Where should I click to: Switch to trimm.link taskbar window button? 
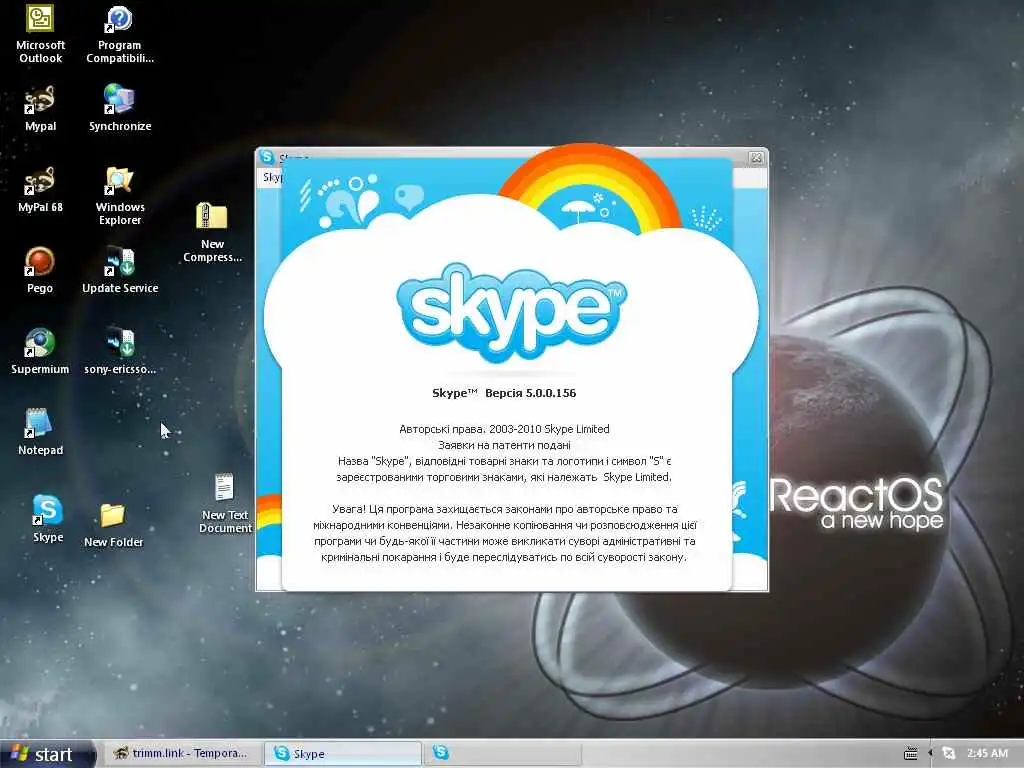click(182, 754)
